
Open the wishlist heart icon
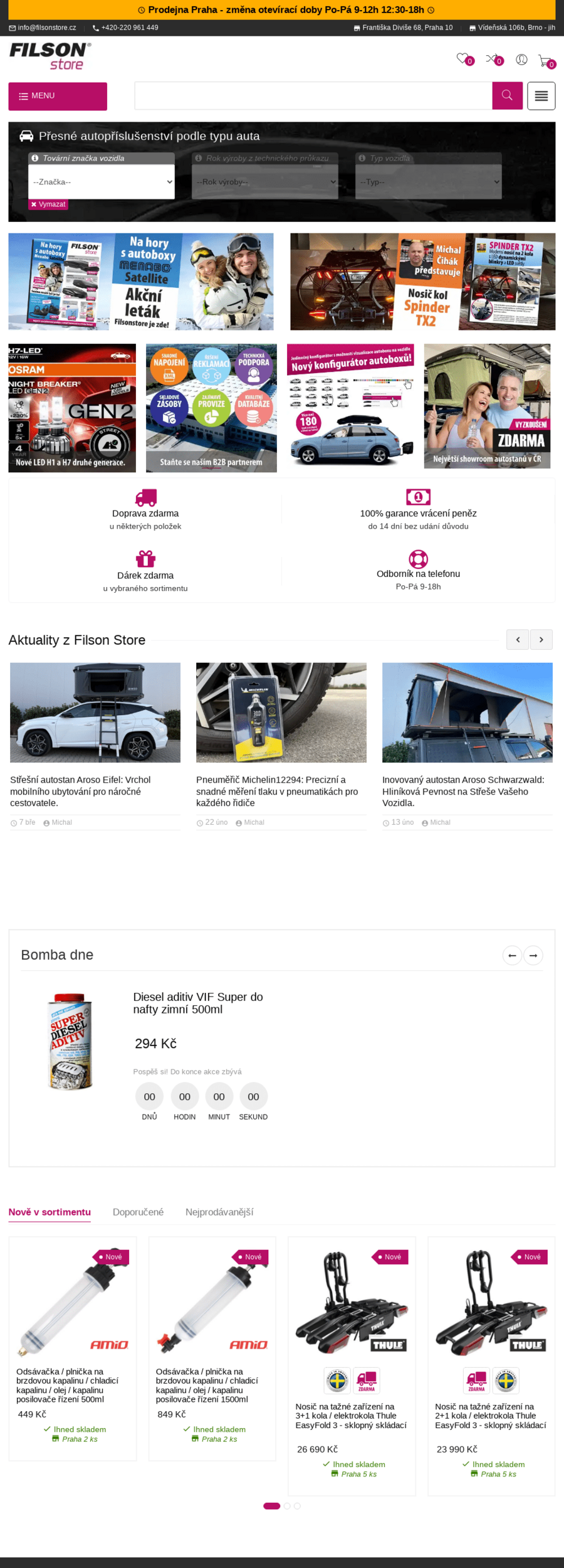[463, 59]
